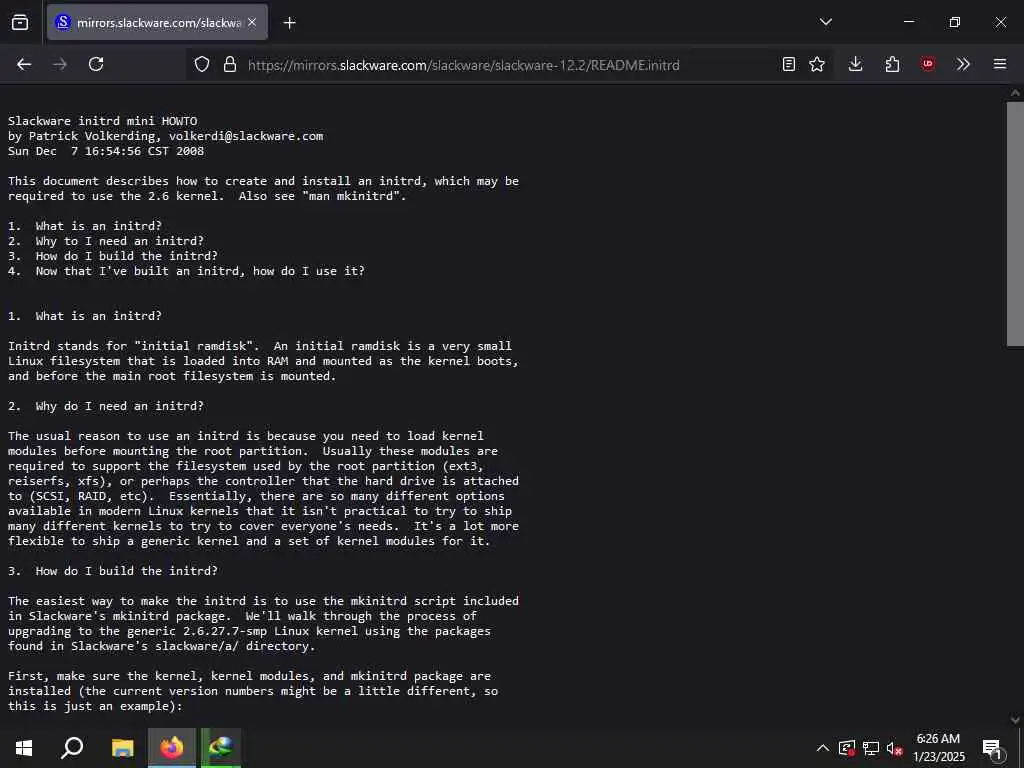Open Firefox View recent browsing icon

20,22
